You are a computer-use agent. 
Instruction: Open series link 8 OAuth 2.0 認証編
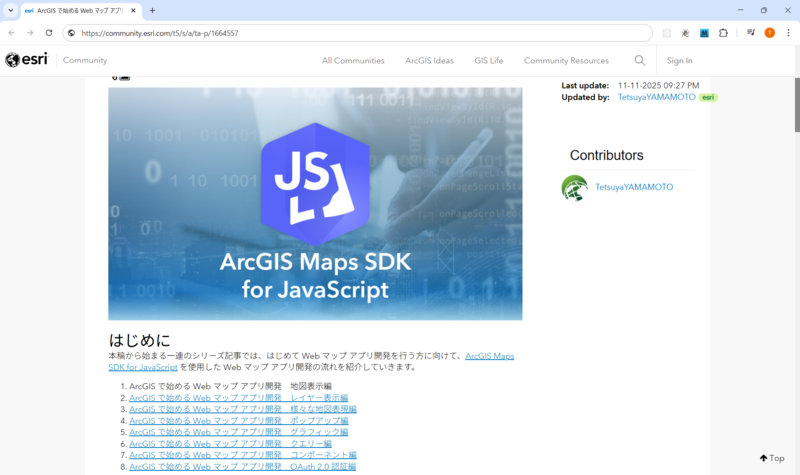[242, 467]
